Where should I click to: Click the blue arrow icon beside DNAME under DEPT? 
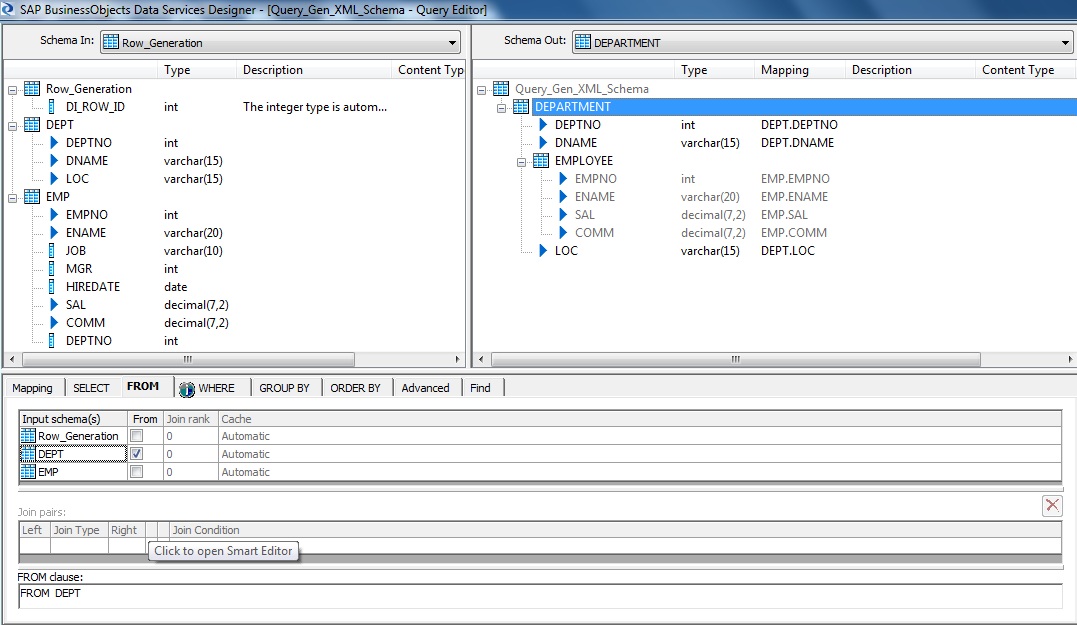coord(54,161)
